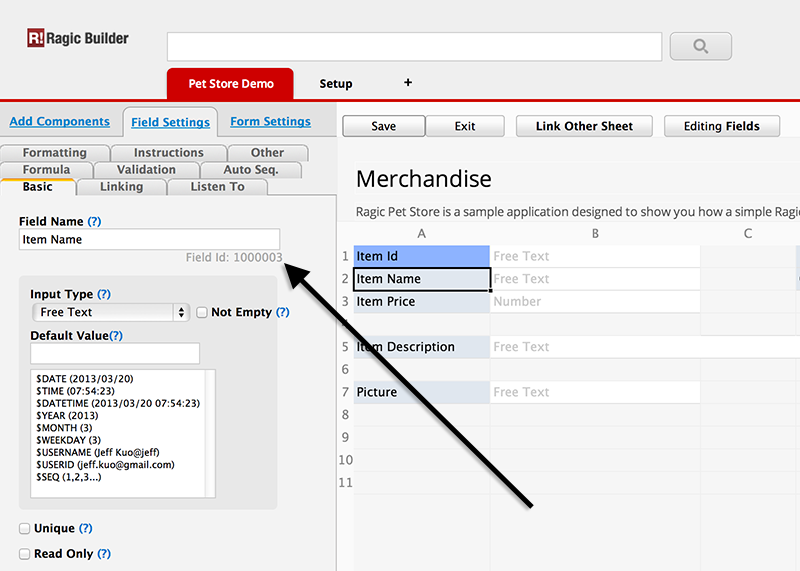Viewport: 800px width, 571px height.
Task: Select the Validation sub-tab
Action: tap(146, 169)
